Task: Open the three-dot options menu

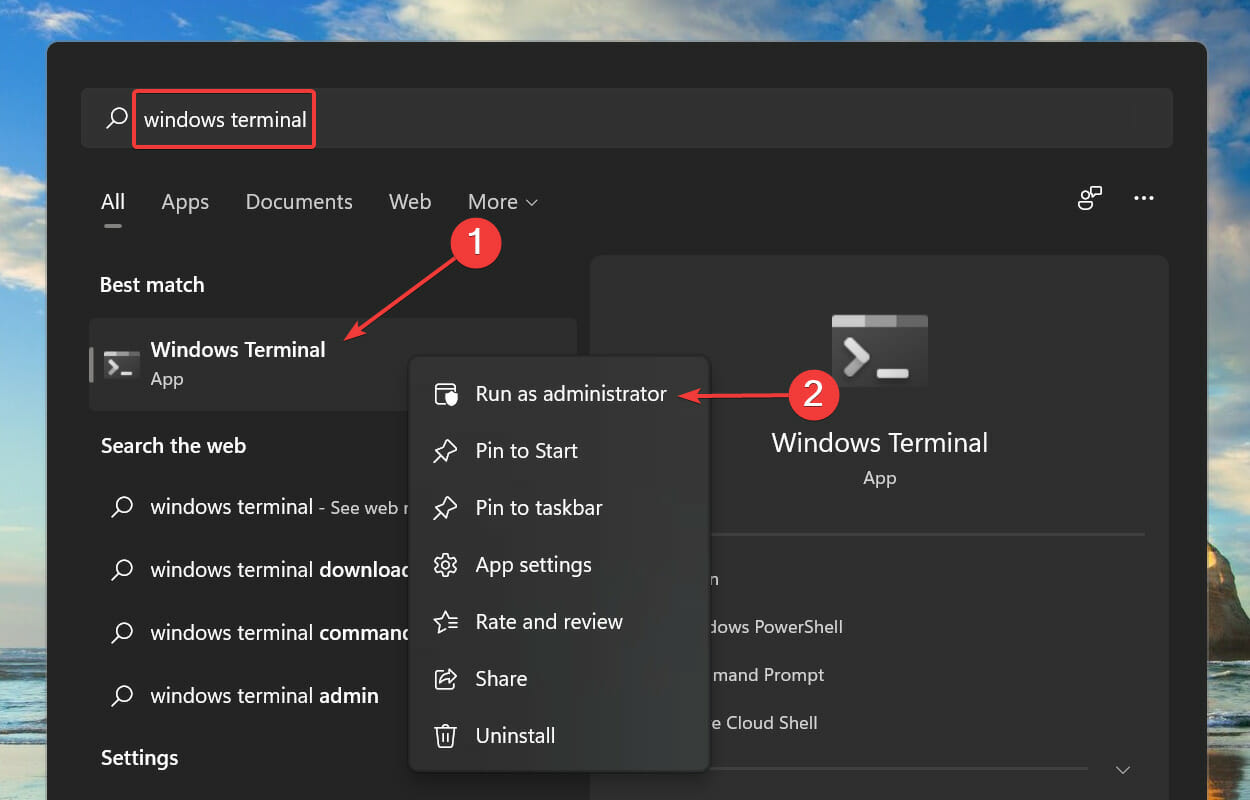Action: click(1144, 198)
